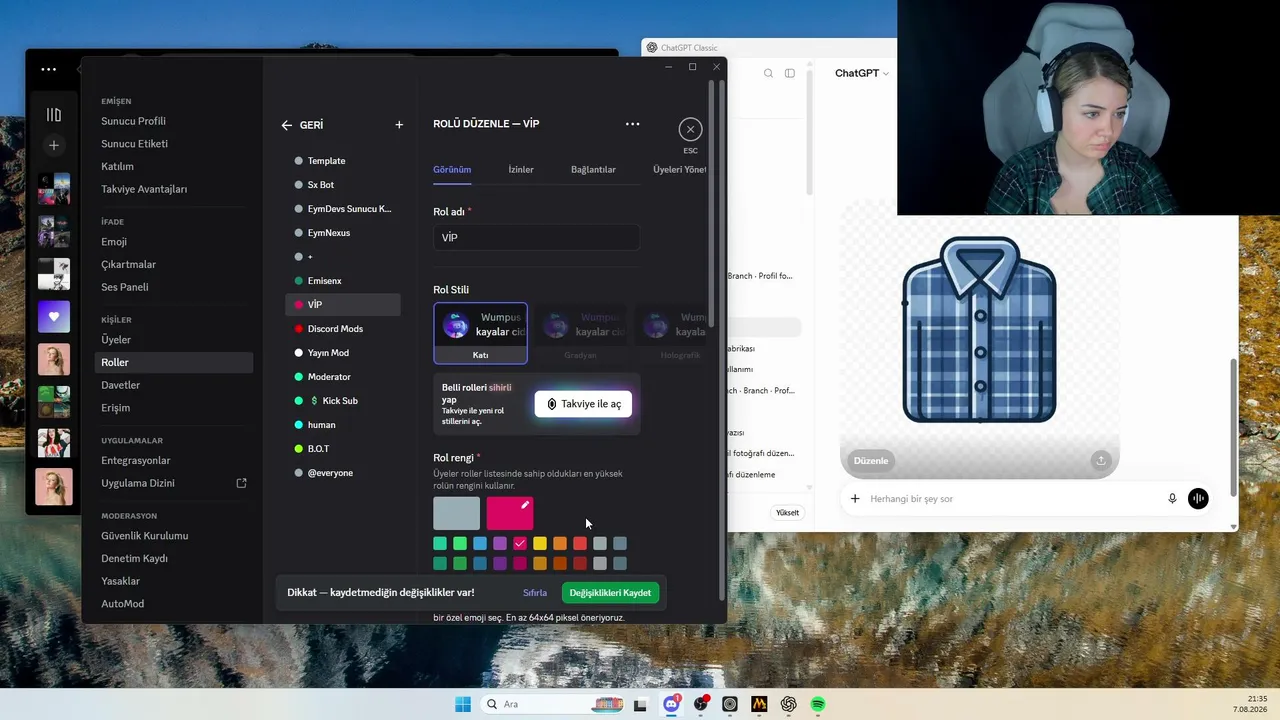
Task: Open Discord from the taskbar
Action: [x=672, y=704]
